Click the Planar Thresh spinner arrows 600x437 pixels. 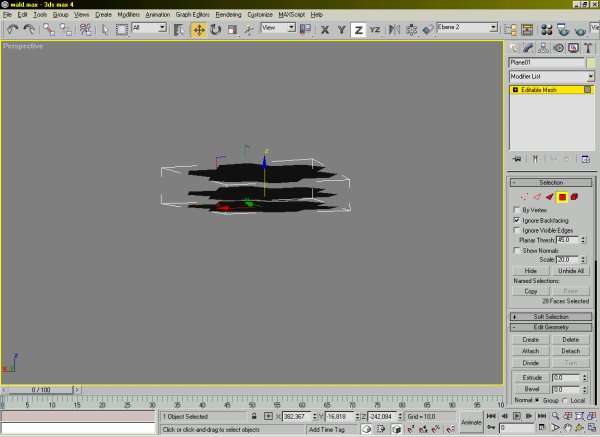coord(583,240)
